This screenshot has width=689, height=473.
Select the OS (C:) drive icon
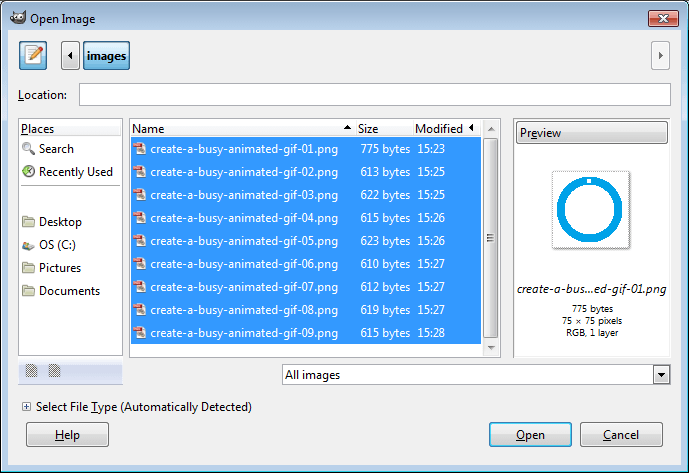(x=28, y=245)
